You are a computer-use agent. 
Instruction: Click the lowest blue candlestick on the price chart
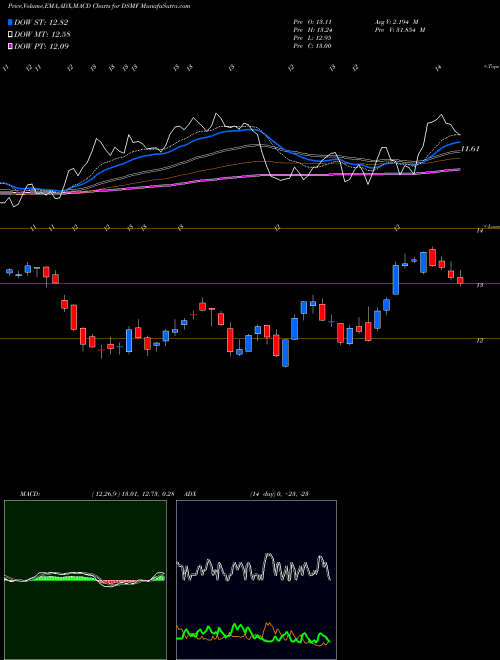click(x=285, y=353)
